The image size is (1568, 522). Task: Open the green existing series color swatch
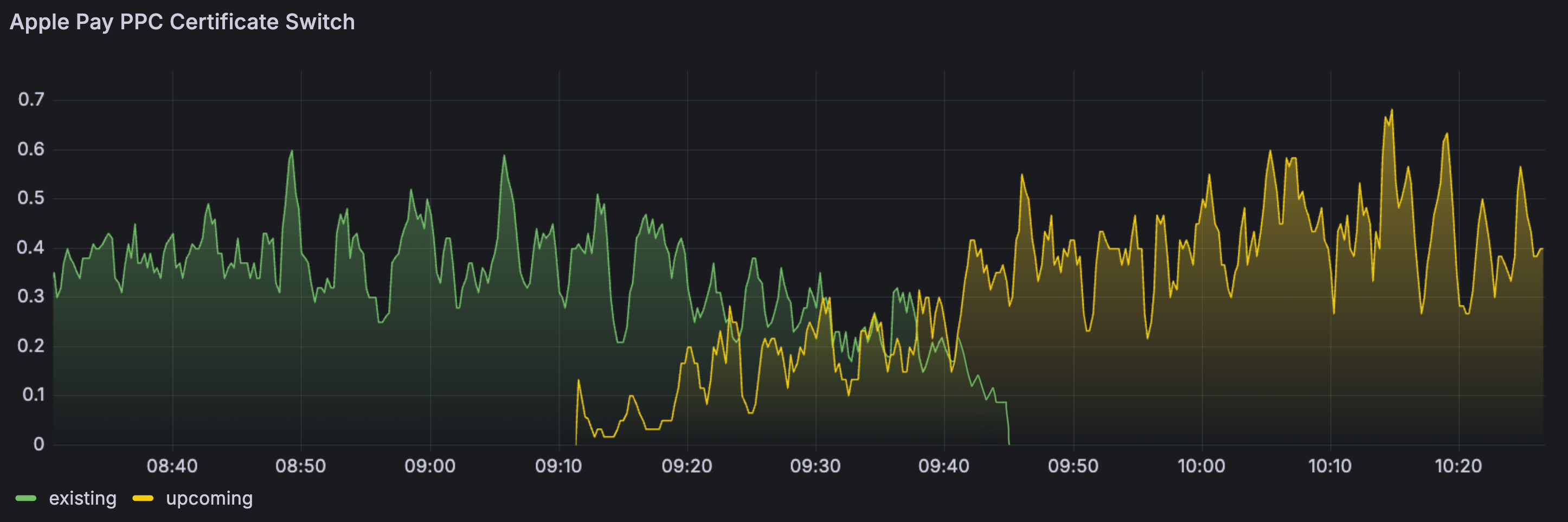pyautogui.click(x=26, y=498)
